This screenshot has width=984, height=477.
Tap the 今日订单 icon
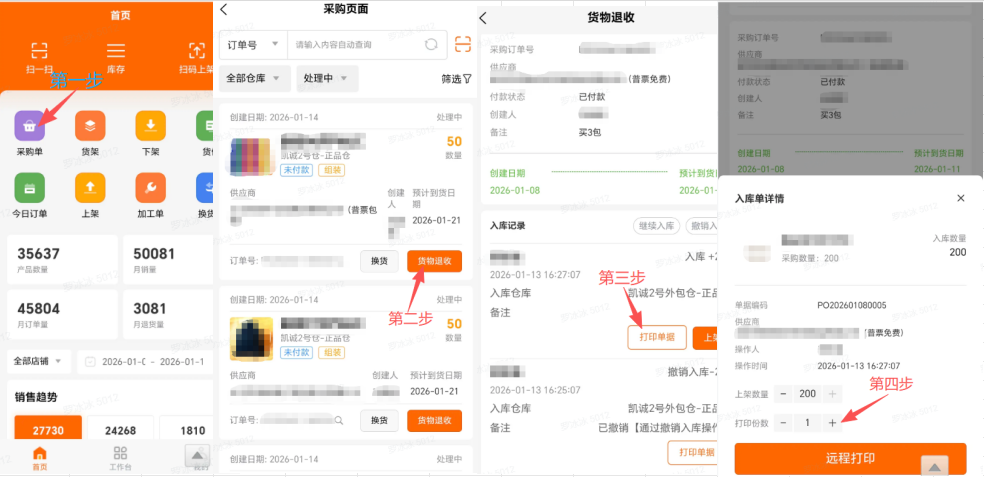(30, 188)
